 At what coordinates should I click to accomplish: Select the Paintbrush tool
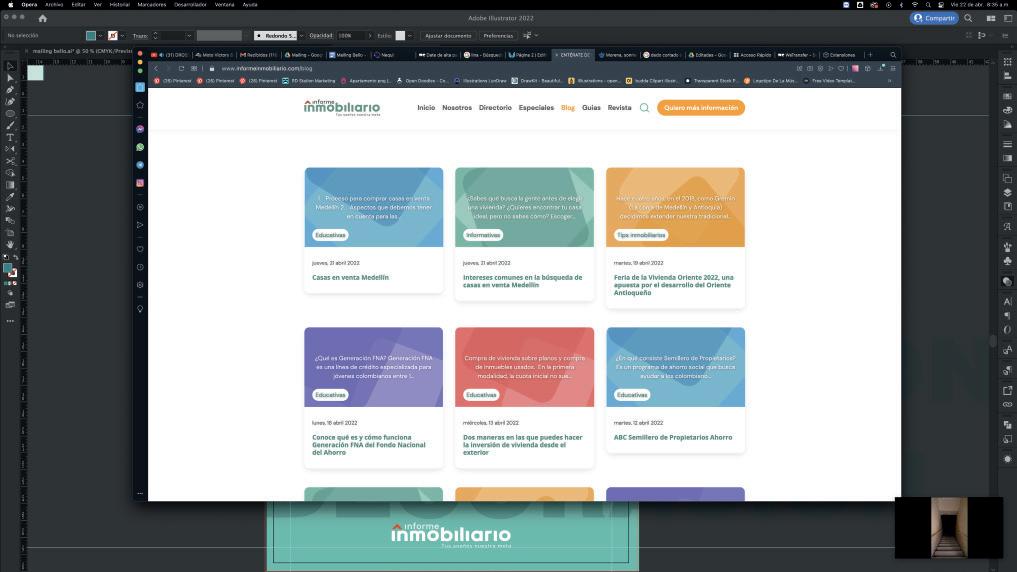10,125
